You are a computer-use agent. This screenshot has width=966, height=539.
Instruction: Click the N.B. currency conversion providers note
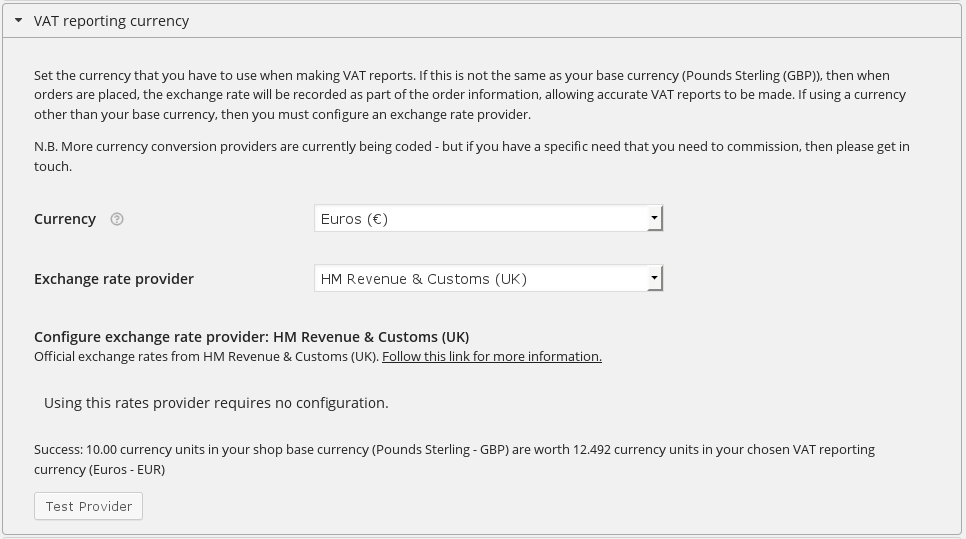tap(471, 156)
